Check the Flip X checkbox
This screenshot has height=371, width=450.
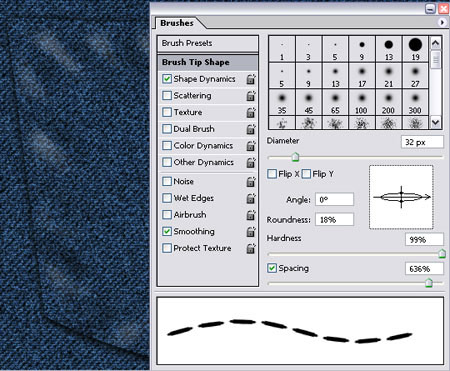click(x=272, y=174)
